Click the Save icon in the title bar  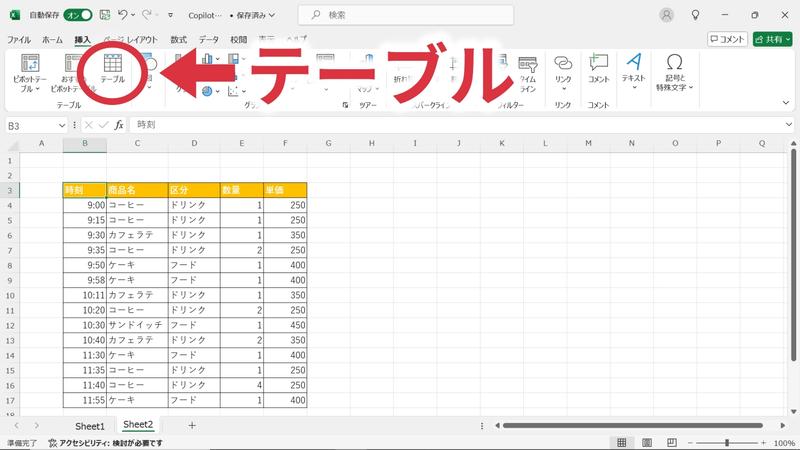click(x=105, y=15)
